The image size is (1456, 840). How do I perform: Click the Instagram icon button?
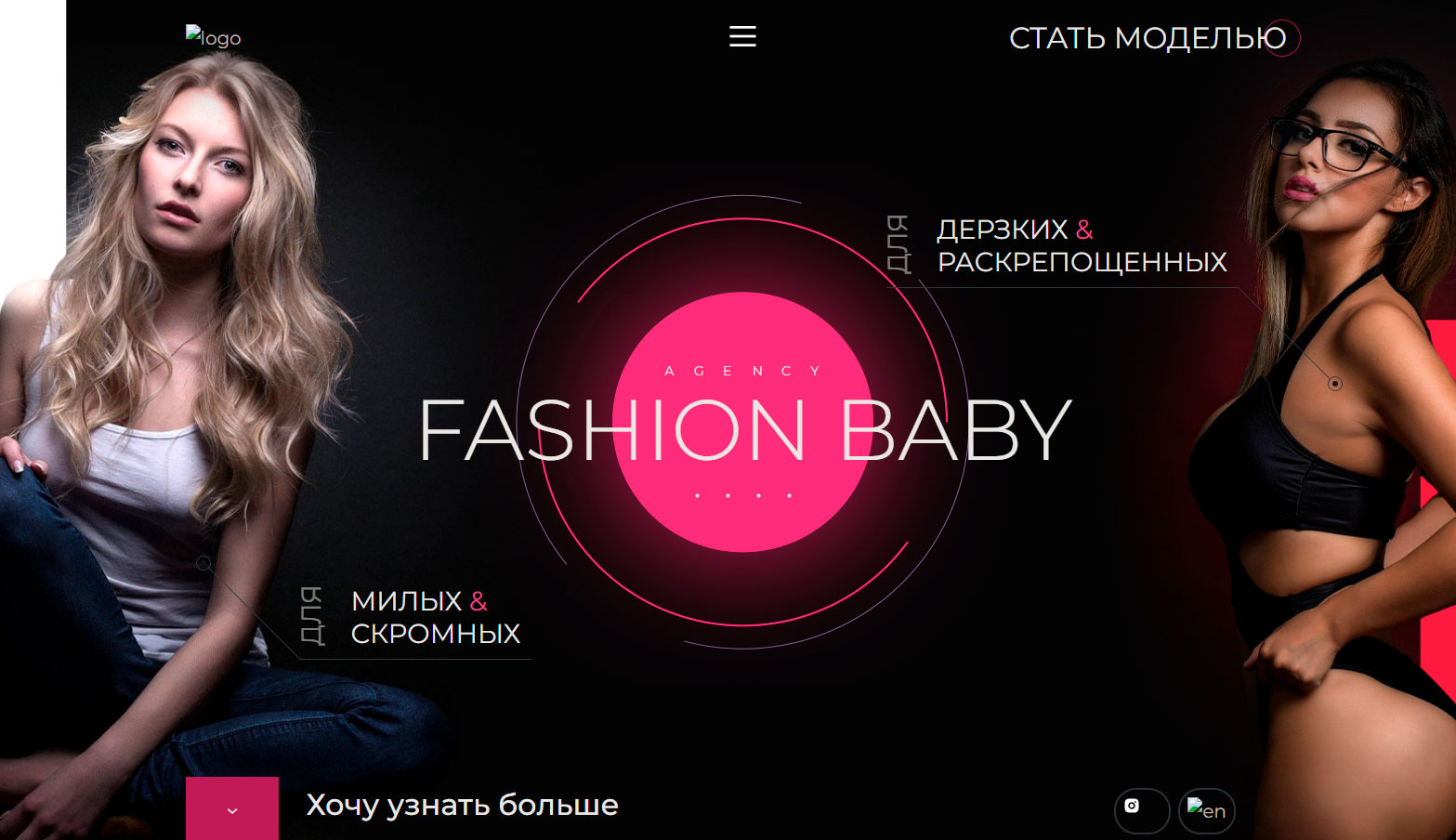1142,810
